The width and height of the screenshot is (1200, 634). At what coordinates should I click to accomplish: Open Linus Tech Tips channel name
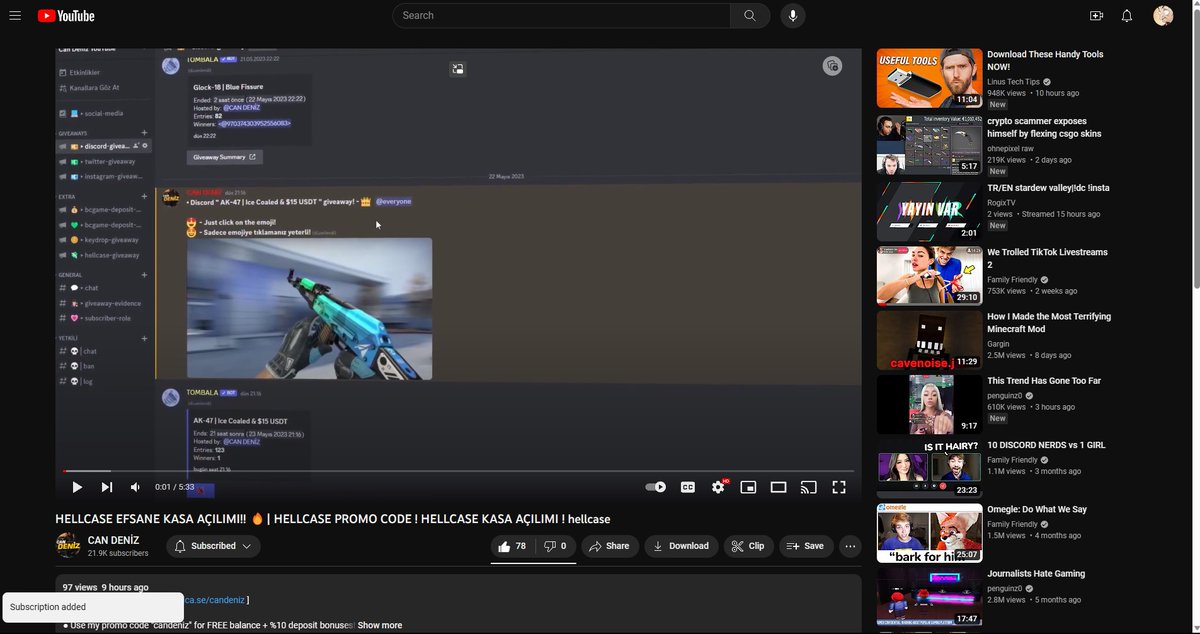(x=1013, y=82)
